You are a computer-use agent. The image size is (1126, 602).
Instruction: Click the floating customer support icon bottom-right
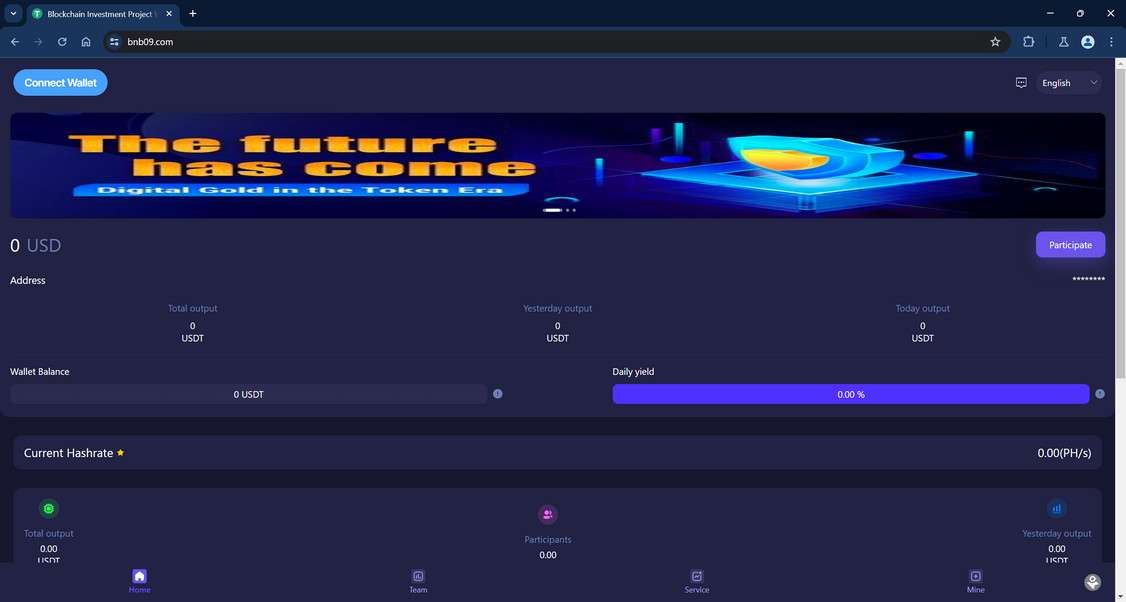point(1092,581)
